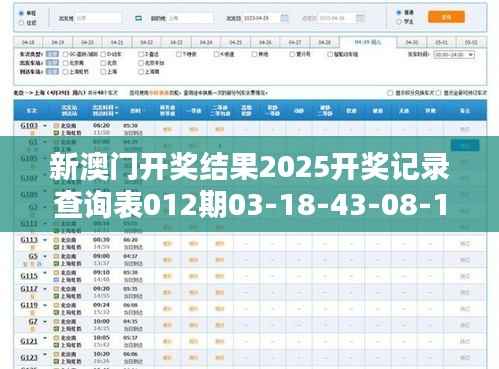499x369 pixels.
Task: Tick the T-特快 train type checkbox
Action: pos(179,54)
